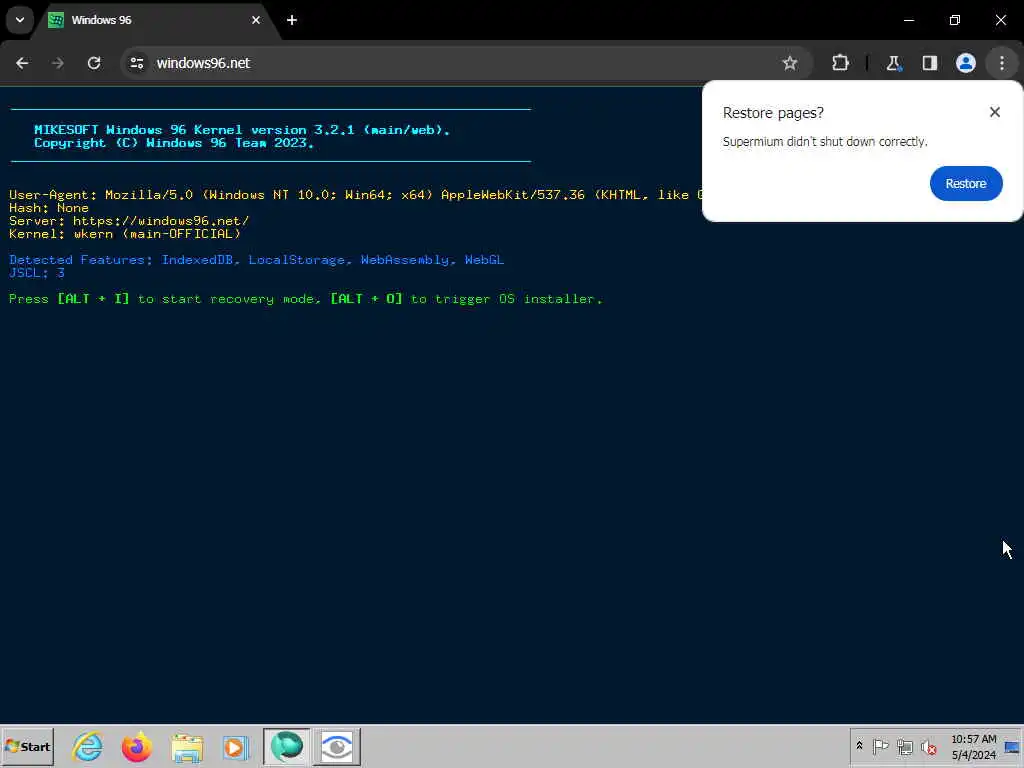1024x768 pixels.
Task: Click the network tray icon
Action: tap(904, 746)
